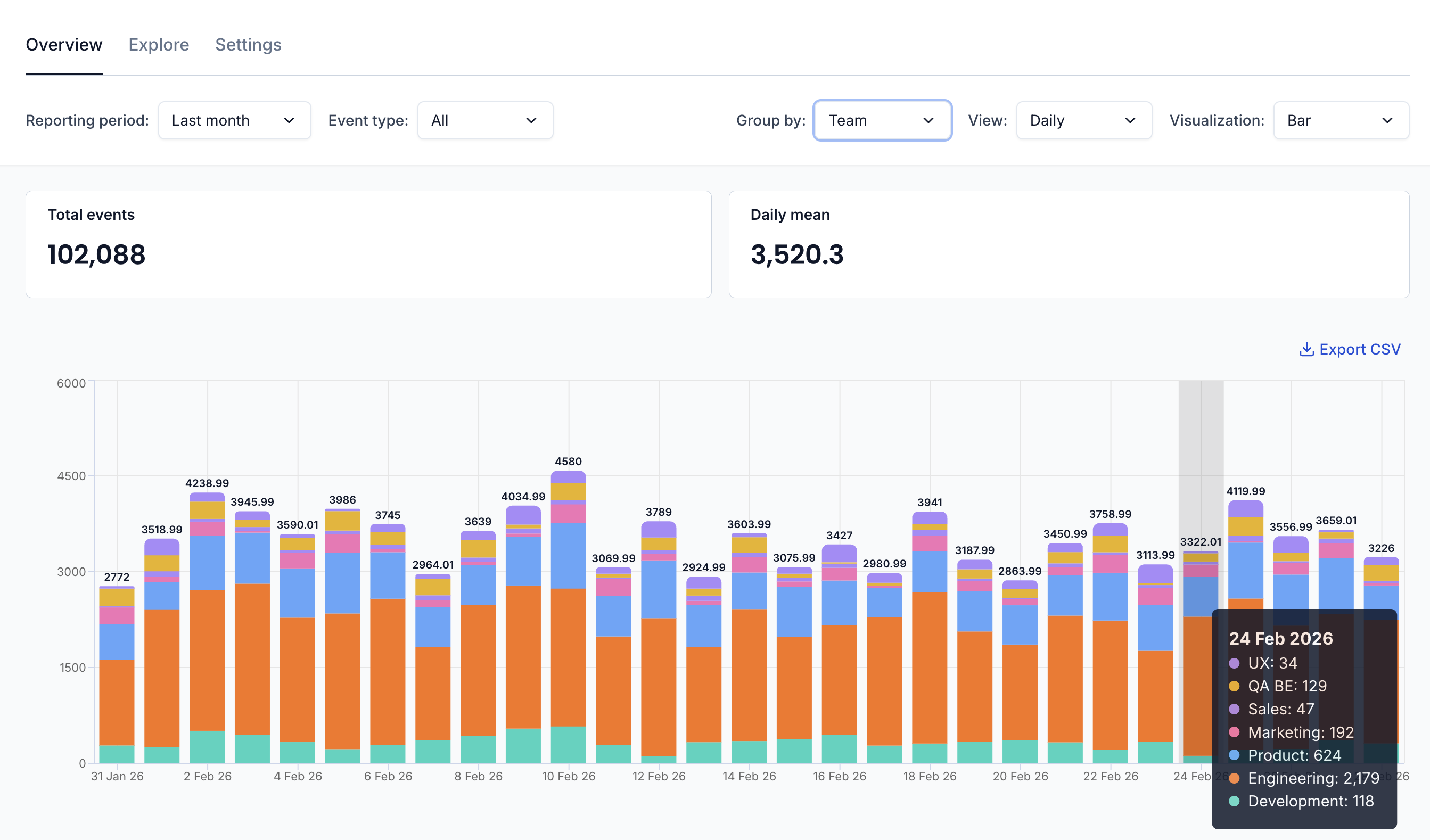Viewport: 1430px width, 840px height.
Task: Click the Total events card
Action: tap(368, 244)
